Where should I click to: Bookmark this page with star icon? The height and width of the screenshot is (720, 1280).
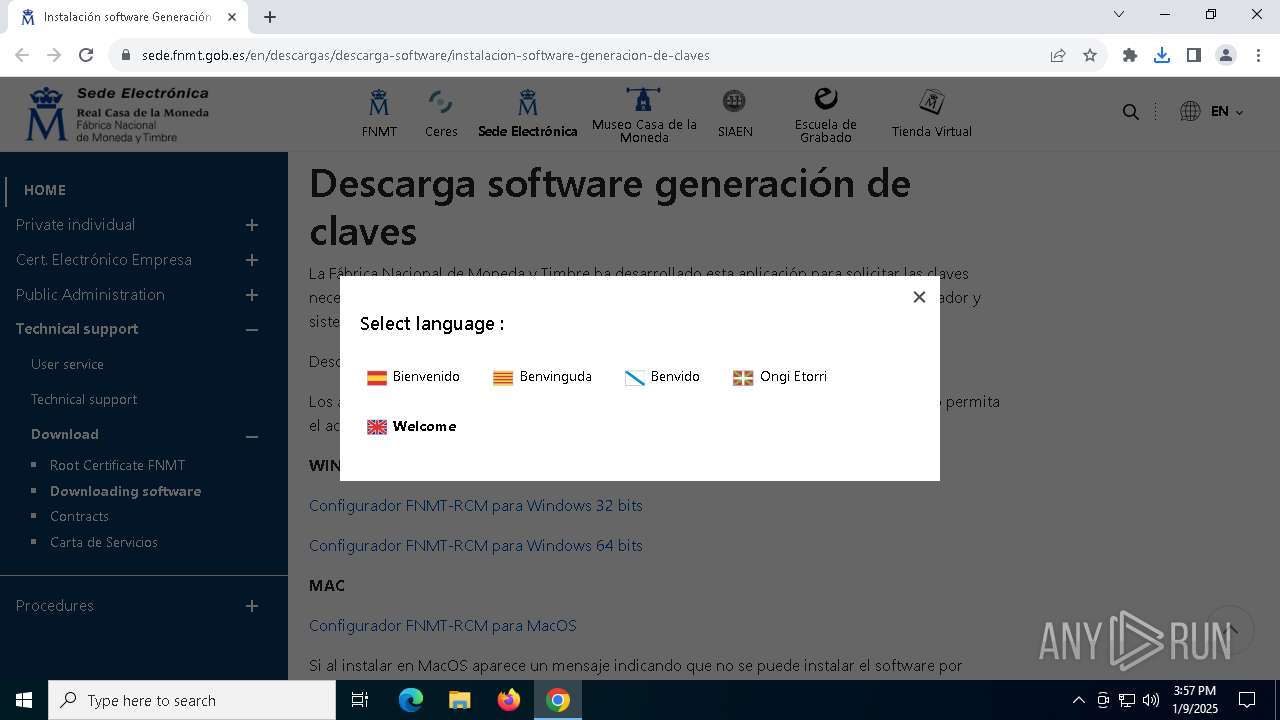(x=1090, y=55)
